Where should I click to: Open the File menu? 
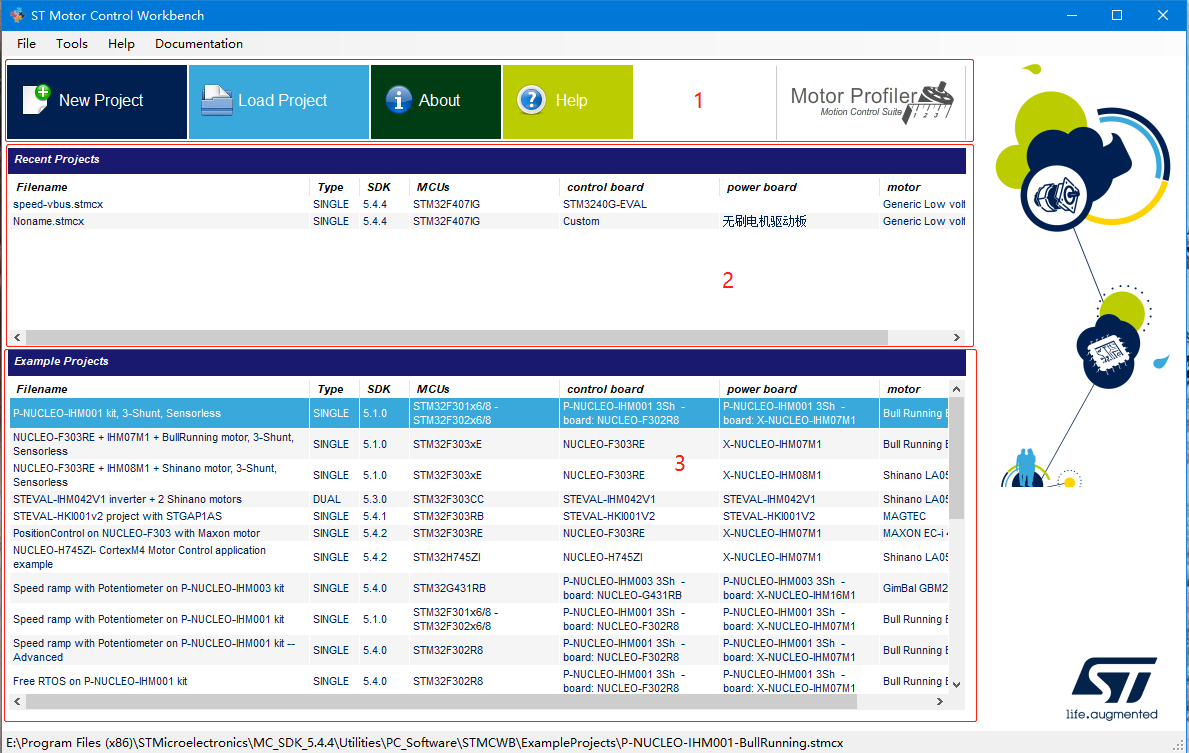click(x=27, y=43)
